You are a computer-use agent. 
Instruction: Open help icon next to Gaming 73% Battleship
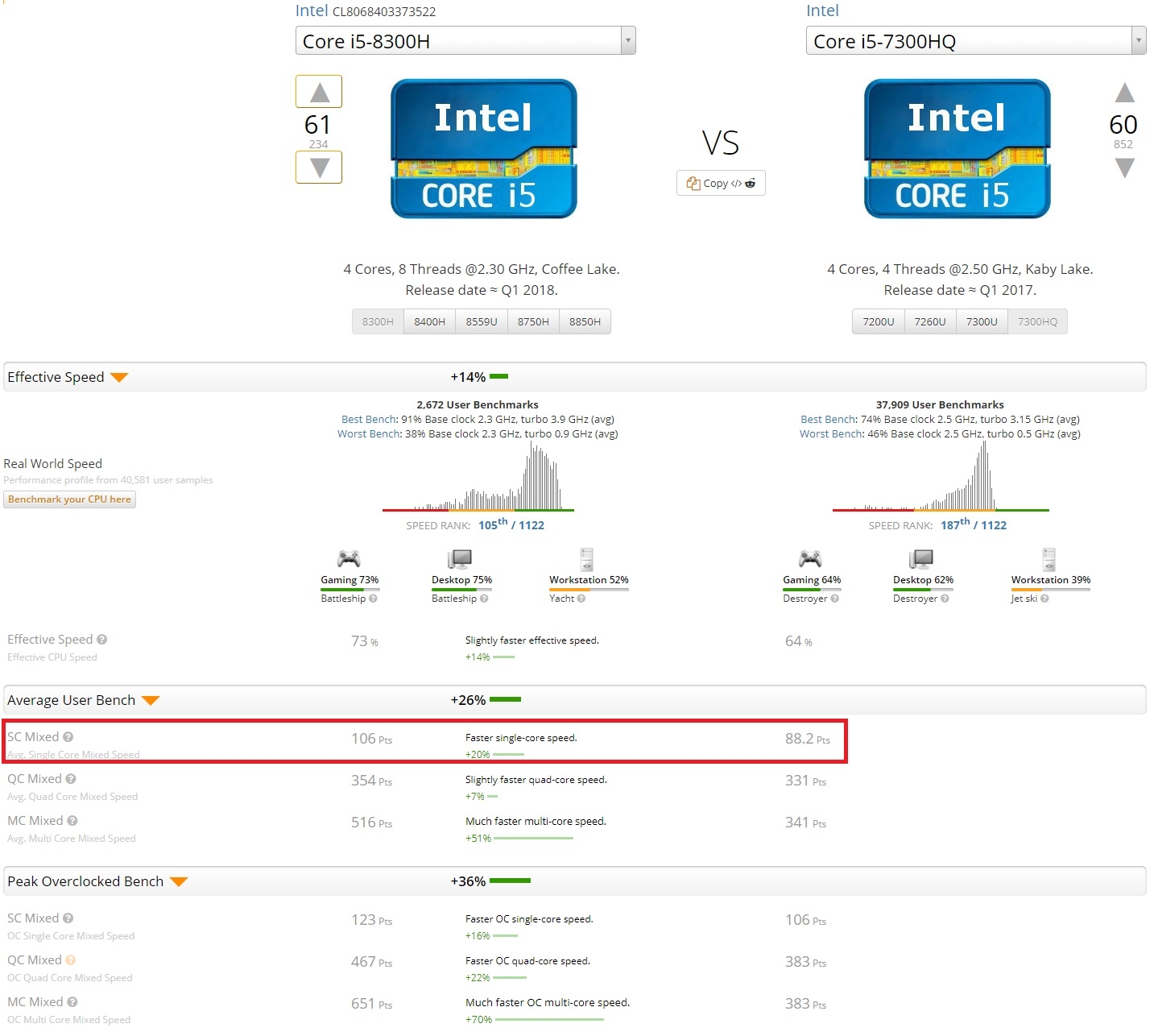(373, 599)
